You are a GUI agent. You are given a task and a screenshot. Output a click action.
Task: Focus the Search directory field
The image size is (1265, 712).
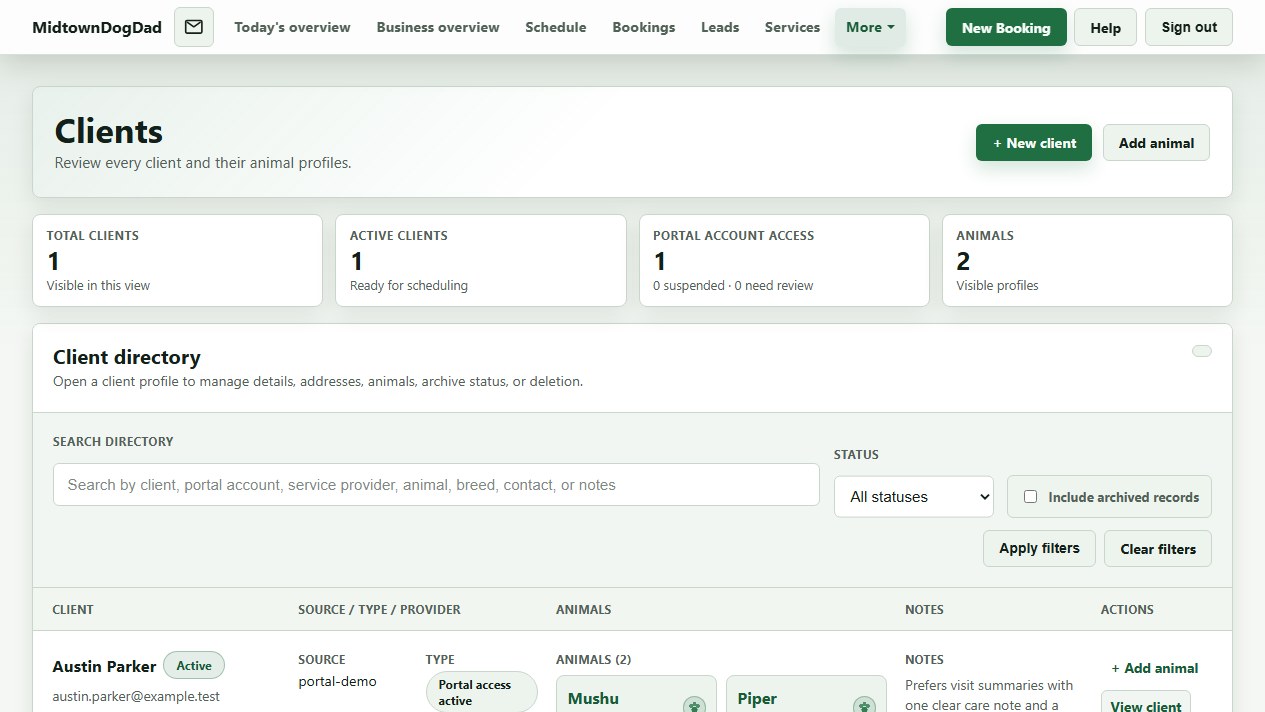click(x=436, y=485)
